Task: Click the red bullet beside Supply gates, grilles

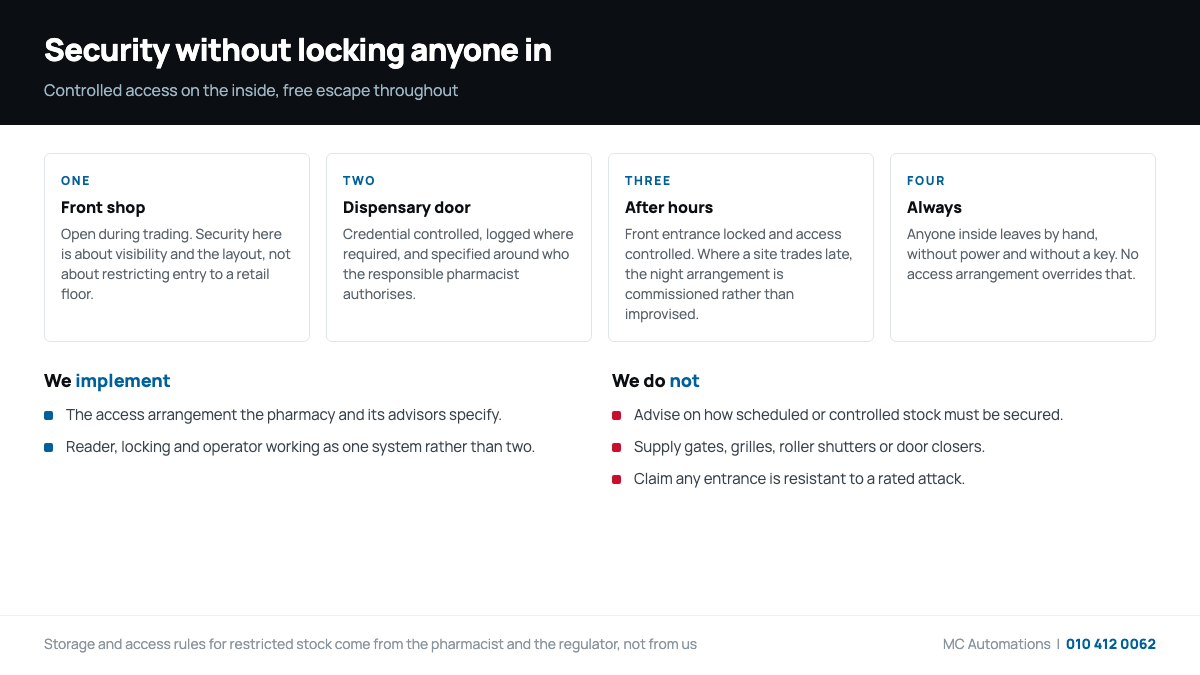Action: coord(616,447)
